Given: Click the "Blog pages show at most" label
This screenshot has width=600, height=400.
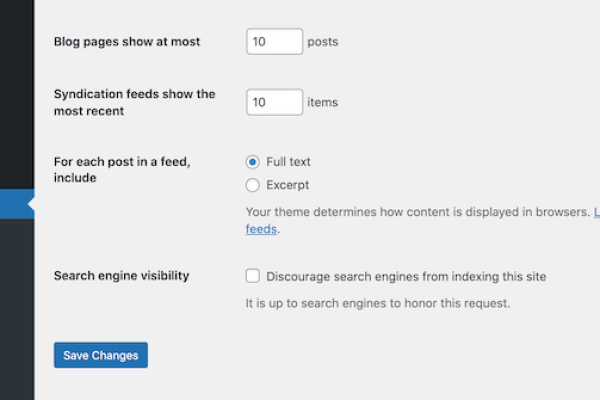Looking at the screenshot, I should 127,42.
